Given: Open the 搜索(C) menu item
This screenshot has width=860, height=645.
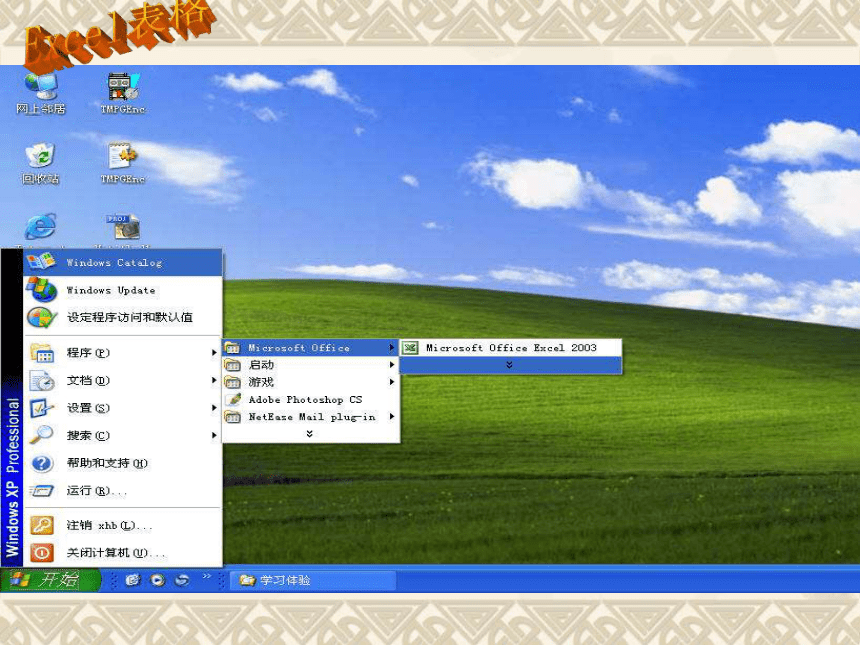Looking at the screenshot, I should point(123,435).
